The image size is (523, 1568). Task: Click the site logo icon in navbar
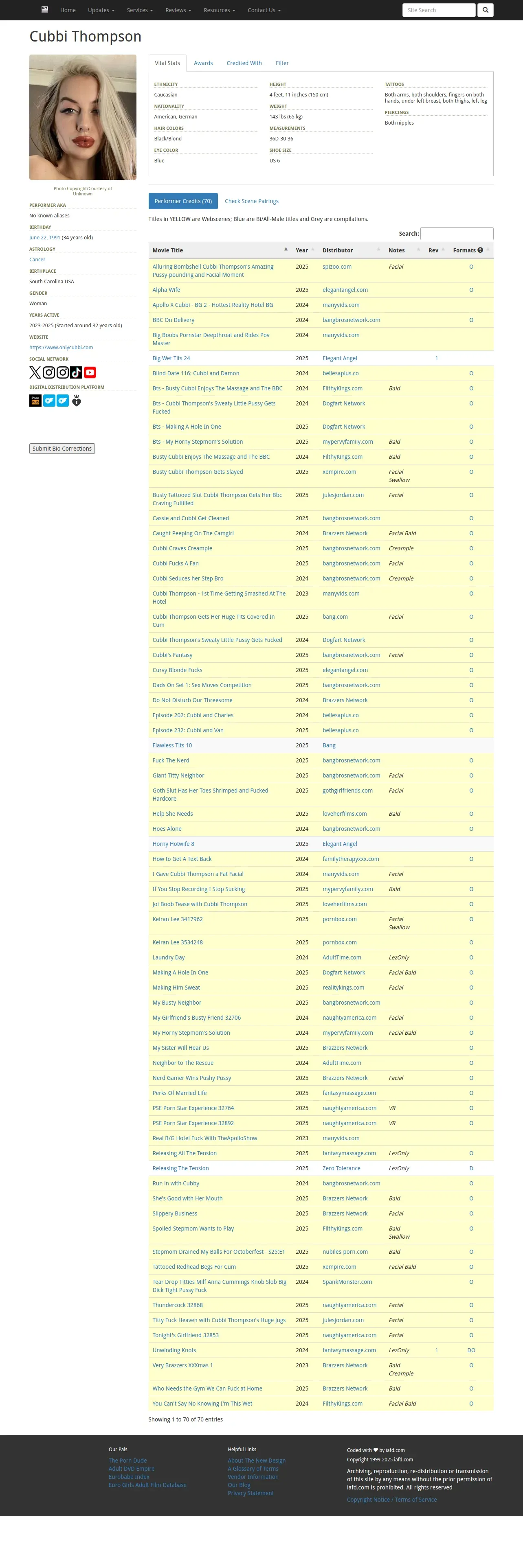pos(44,10)
